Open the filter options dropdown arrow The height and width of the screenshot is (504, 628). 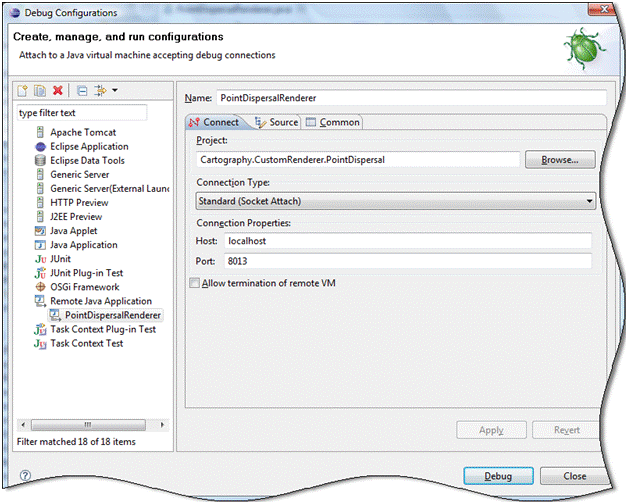115,91
